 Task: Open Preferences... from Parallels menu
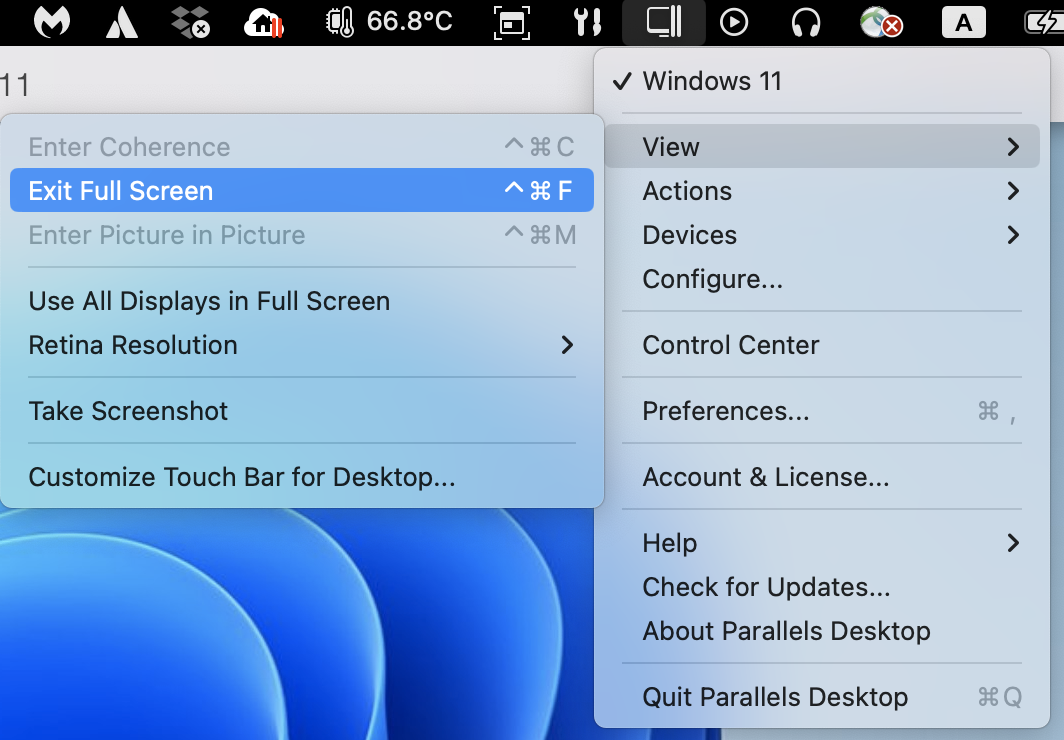(726, 411)
